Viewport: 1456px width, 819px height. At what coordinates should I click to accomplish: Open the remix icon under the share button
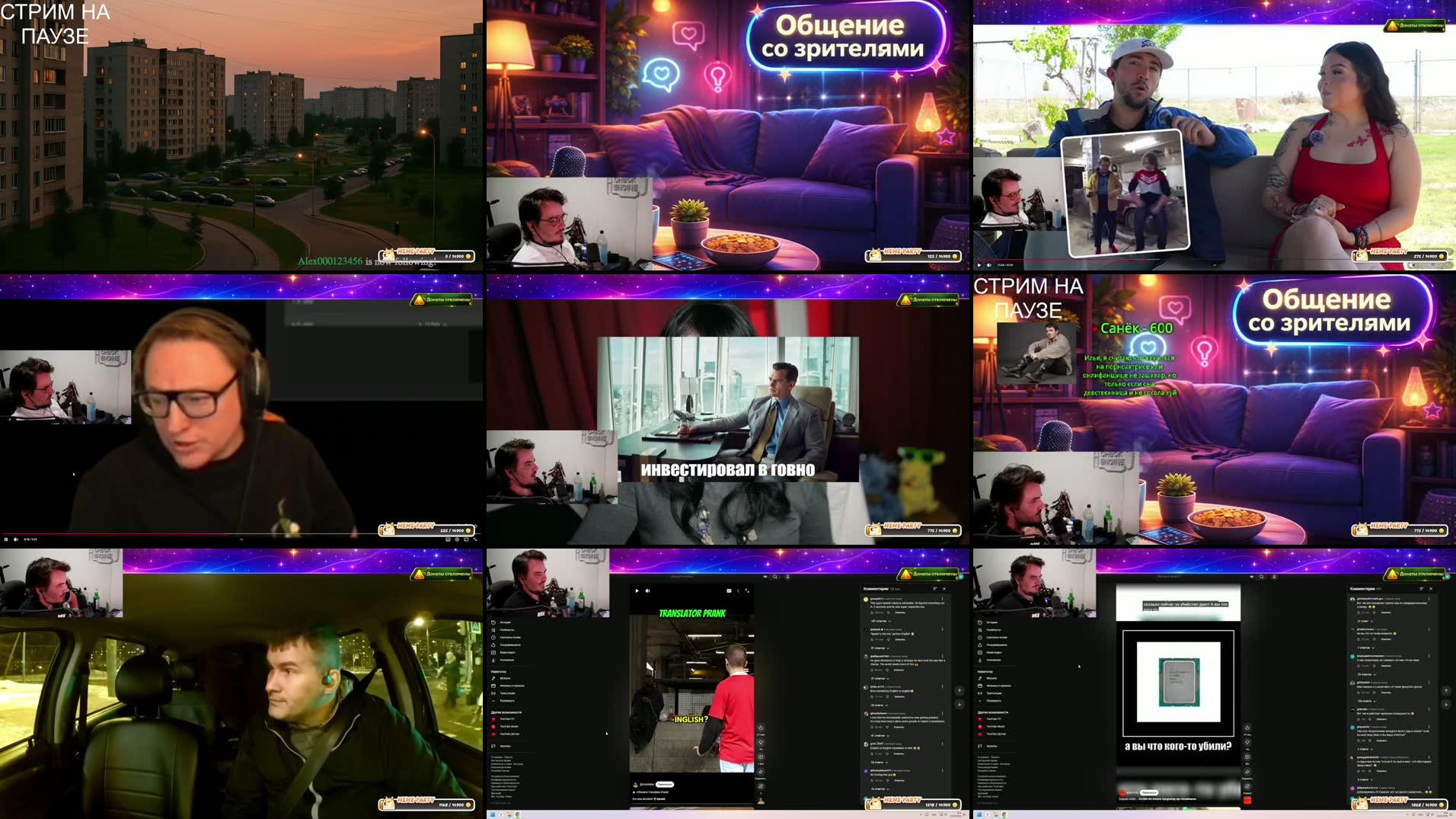(x=761, y=785)
